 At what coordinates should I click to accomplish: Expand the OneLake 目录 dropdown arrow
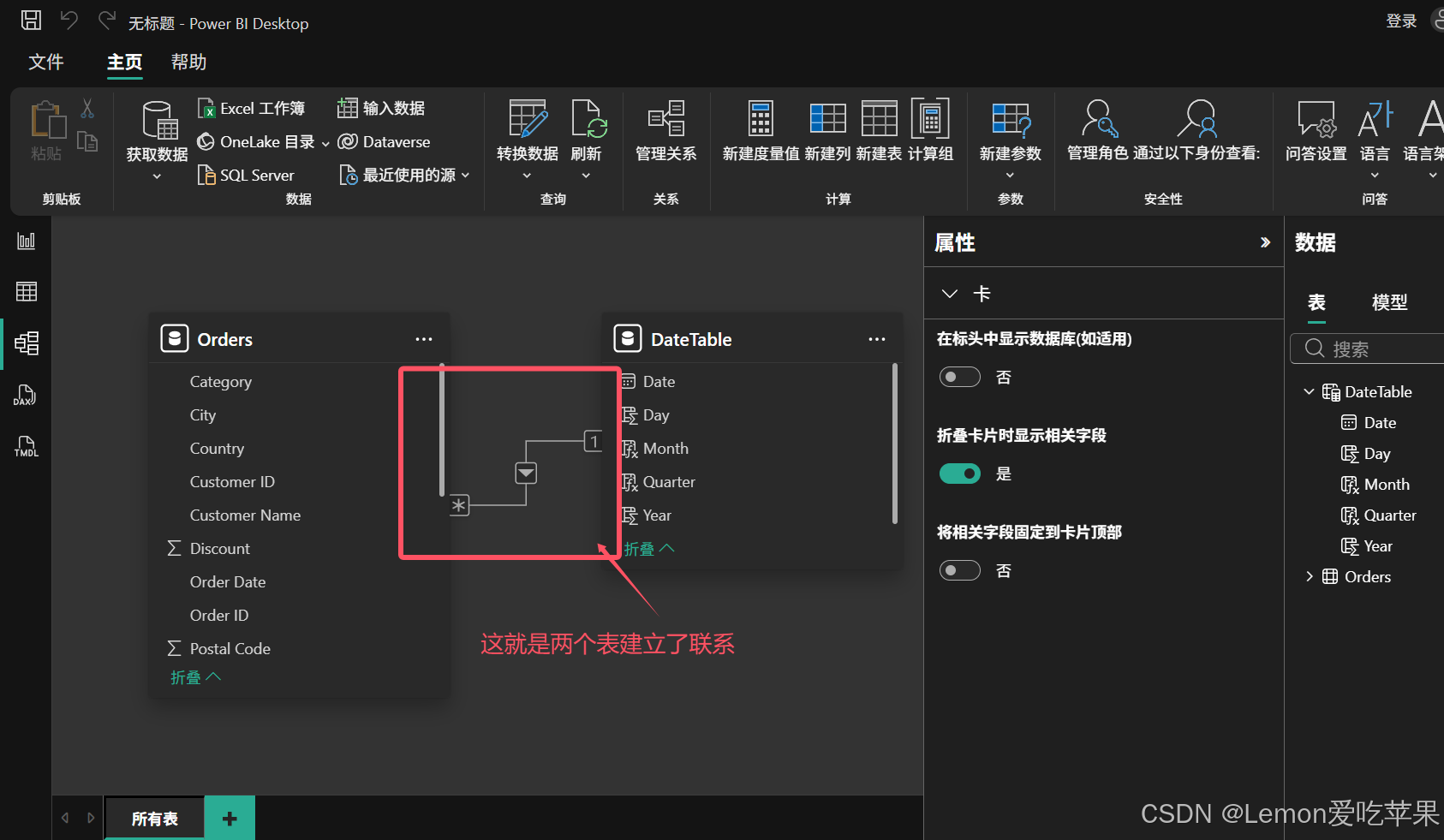pos(325,143)
